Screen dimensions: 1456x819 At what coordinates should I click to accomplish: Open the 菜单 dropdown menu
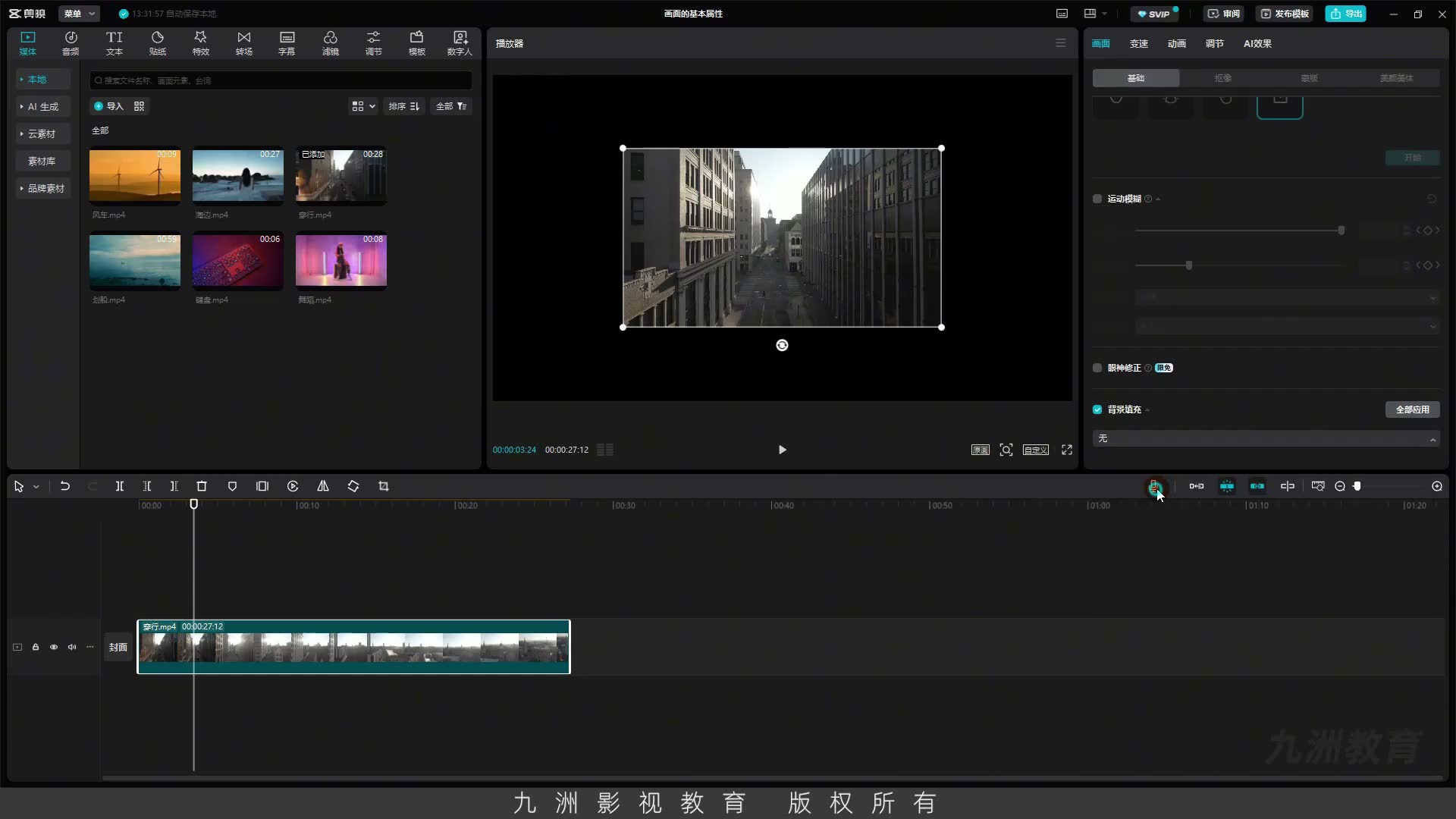pyautogui.click(x=79, y=14)
